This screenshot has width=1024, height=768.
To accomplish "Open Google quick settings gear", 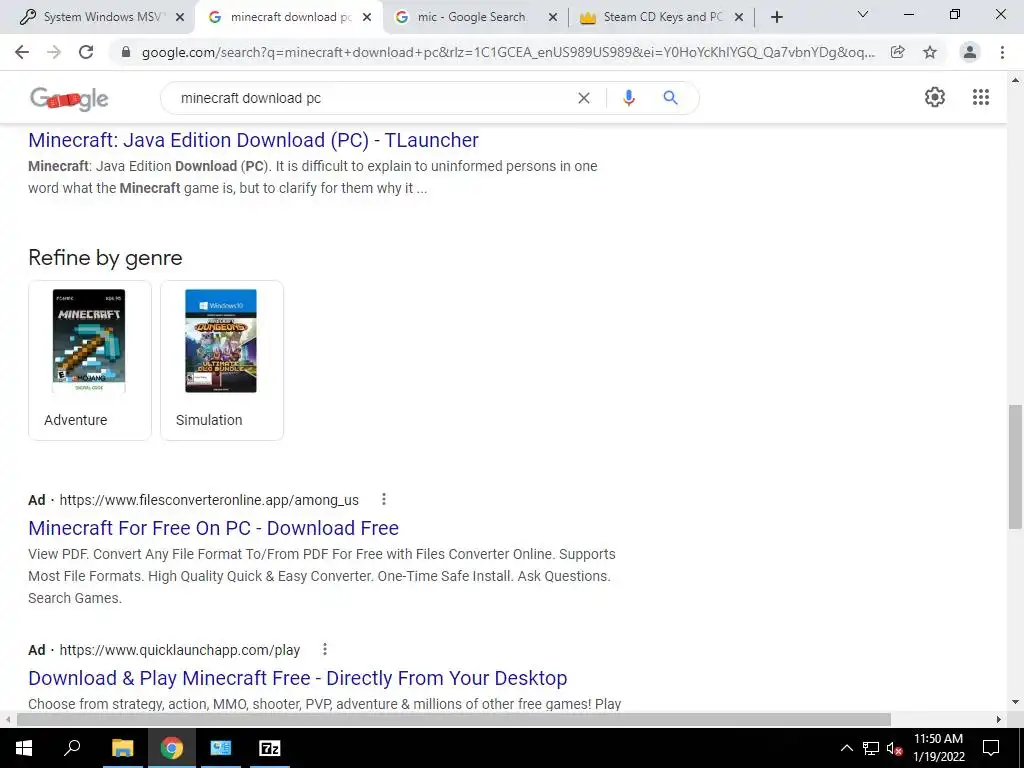I will click(935, 97).
